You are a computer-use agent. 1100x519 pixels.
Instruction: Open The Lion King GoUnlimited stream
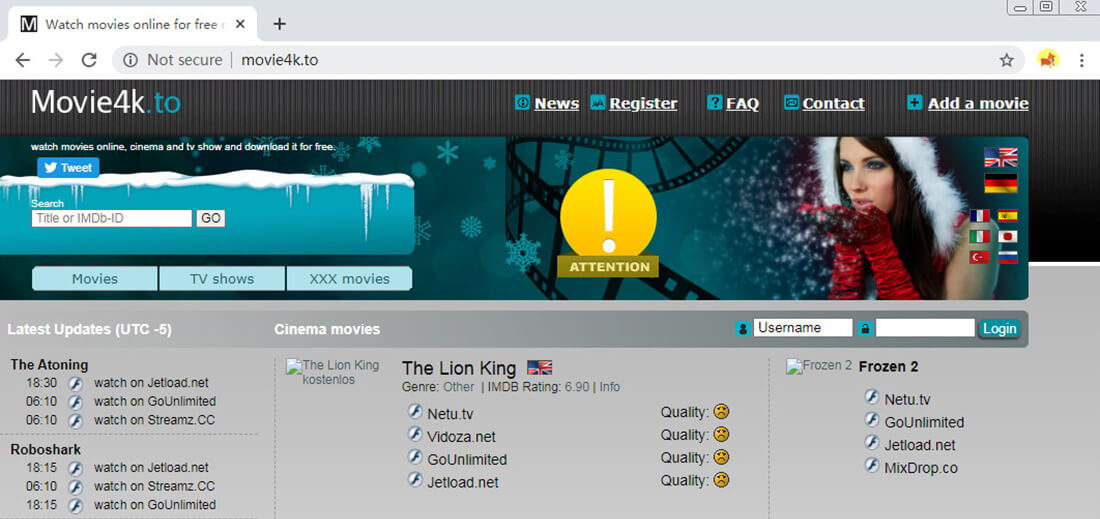click(467, 460)
